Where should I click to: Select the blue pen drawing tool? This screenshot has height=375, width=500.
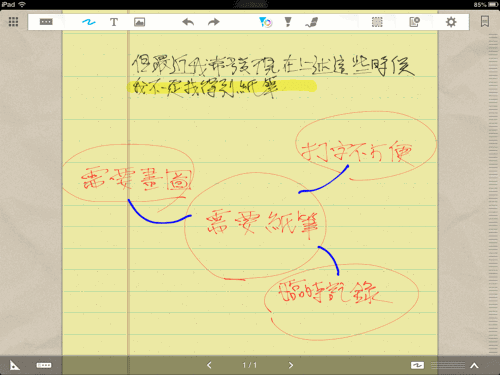click(88, 22)
